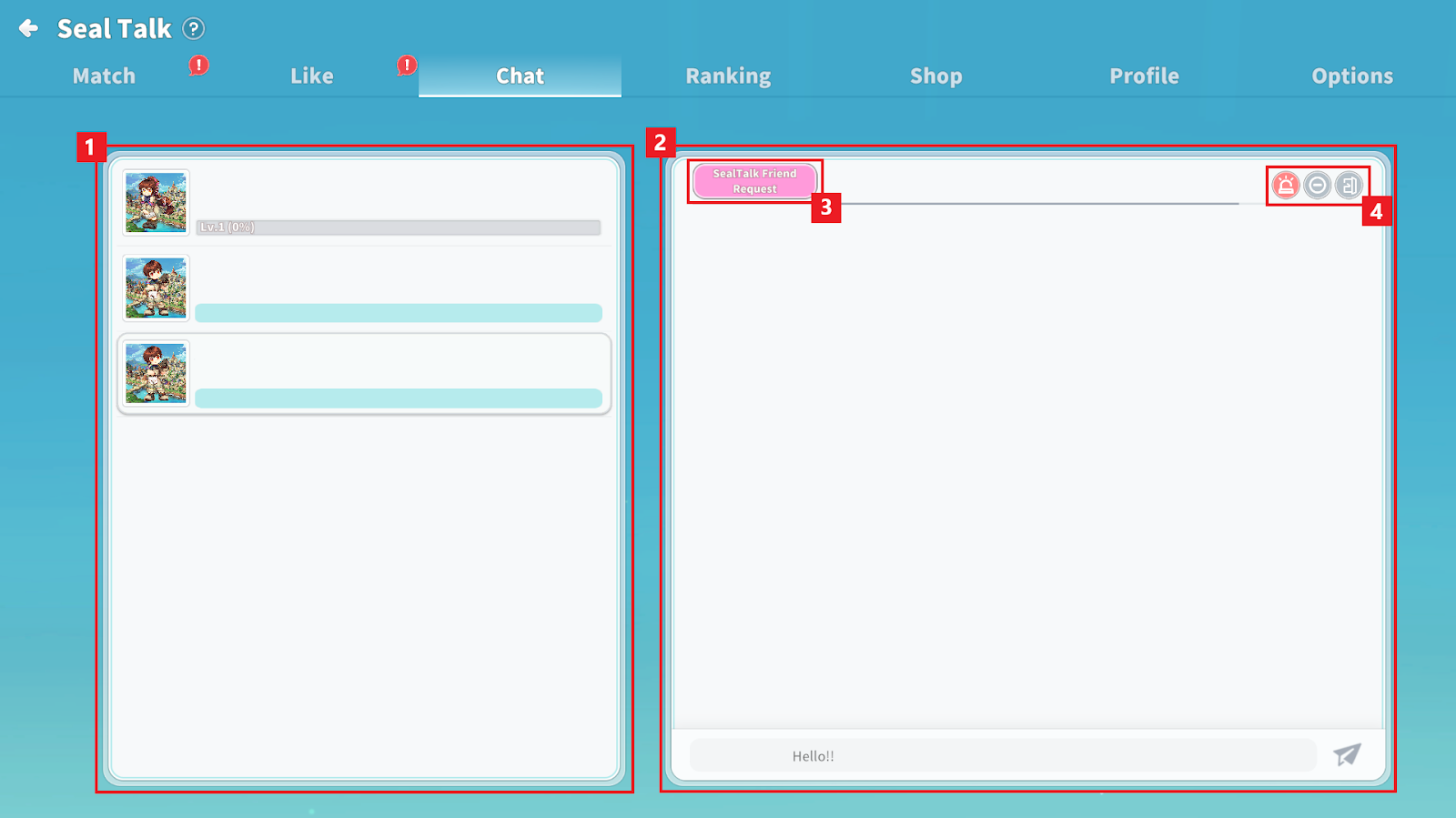Viewport: 1456px width, 818px height.
Task: Click the alert badge next to Like
Action: [407, 66]
